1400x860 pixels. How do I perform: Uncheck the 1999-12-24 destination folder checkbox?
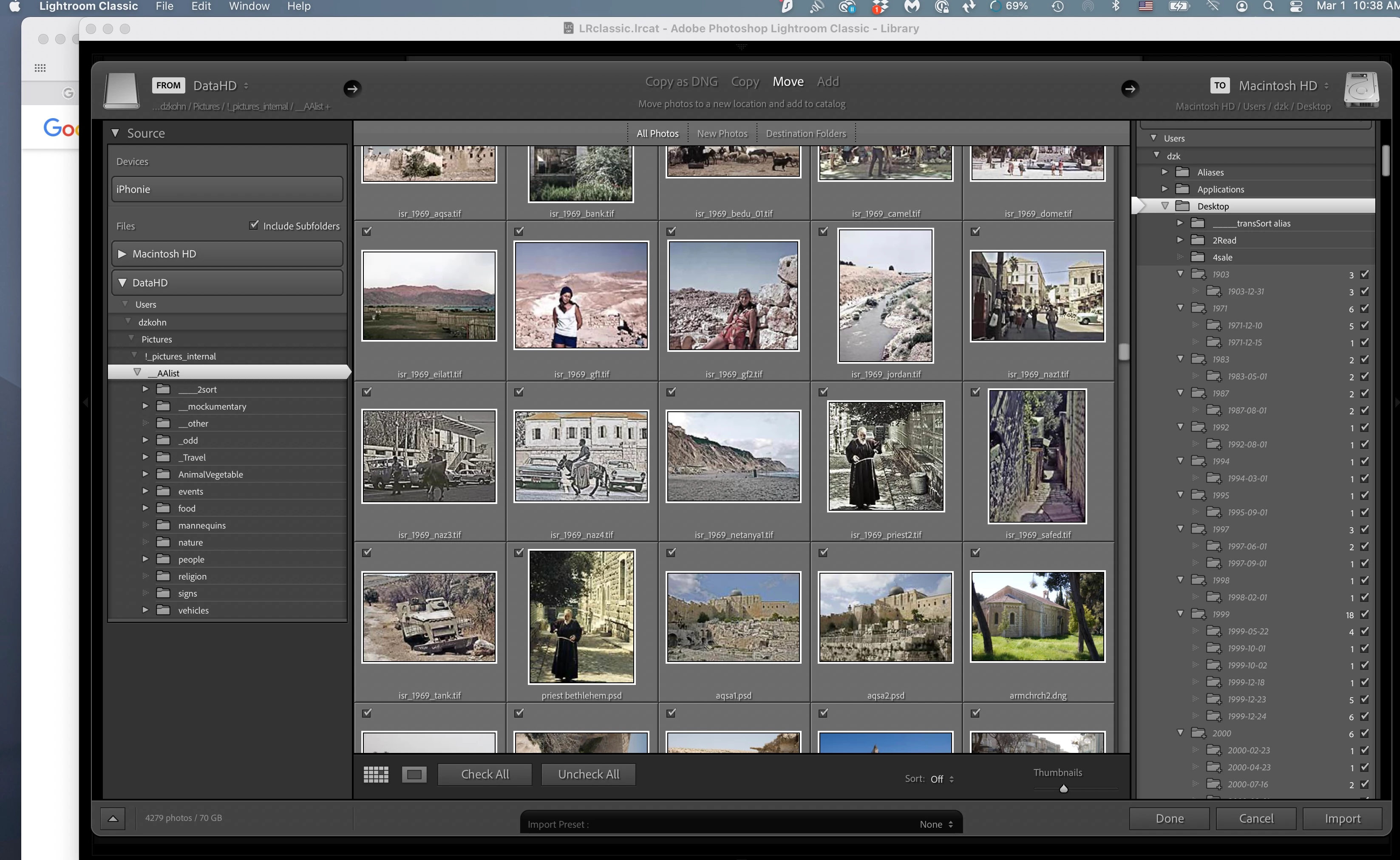(x=1364, y=716)
